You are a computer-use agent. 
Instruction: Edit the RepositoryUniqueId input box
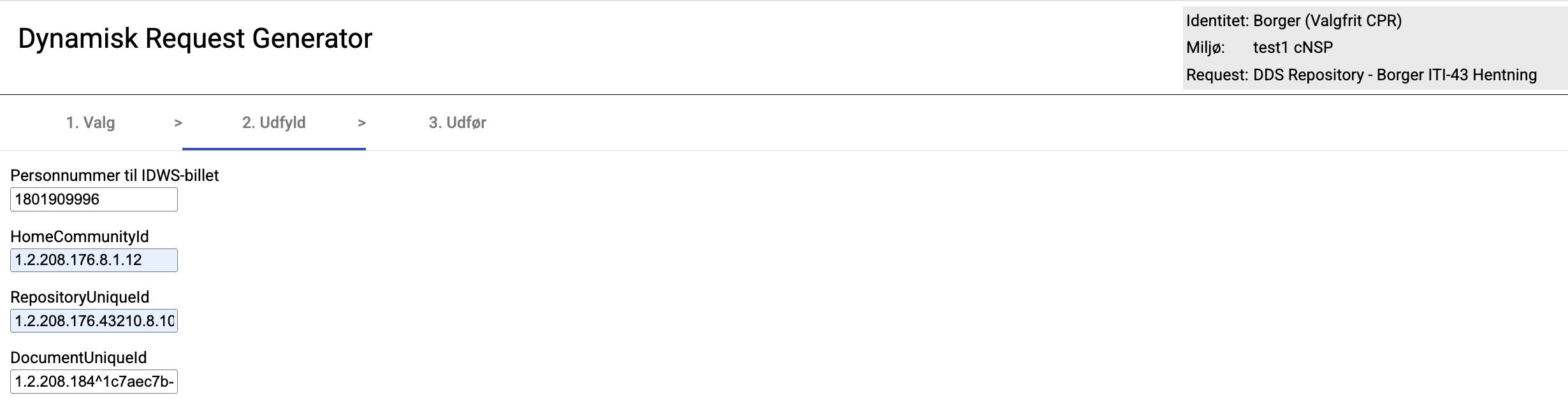coord(94,320)
